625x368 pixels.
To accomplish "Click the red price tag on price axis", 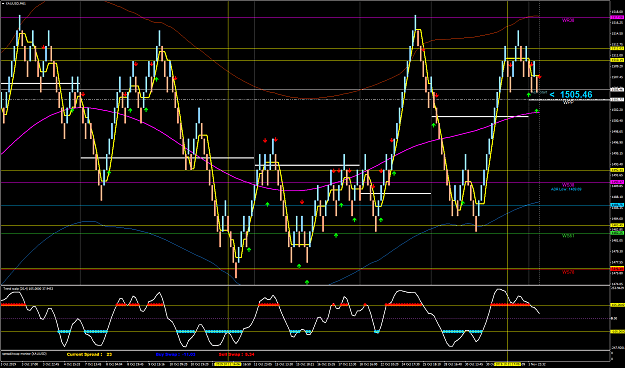I will point(617,269).
